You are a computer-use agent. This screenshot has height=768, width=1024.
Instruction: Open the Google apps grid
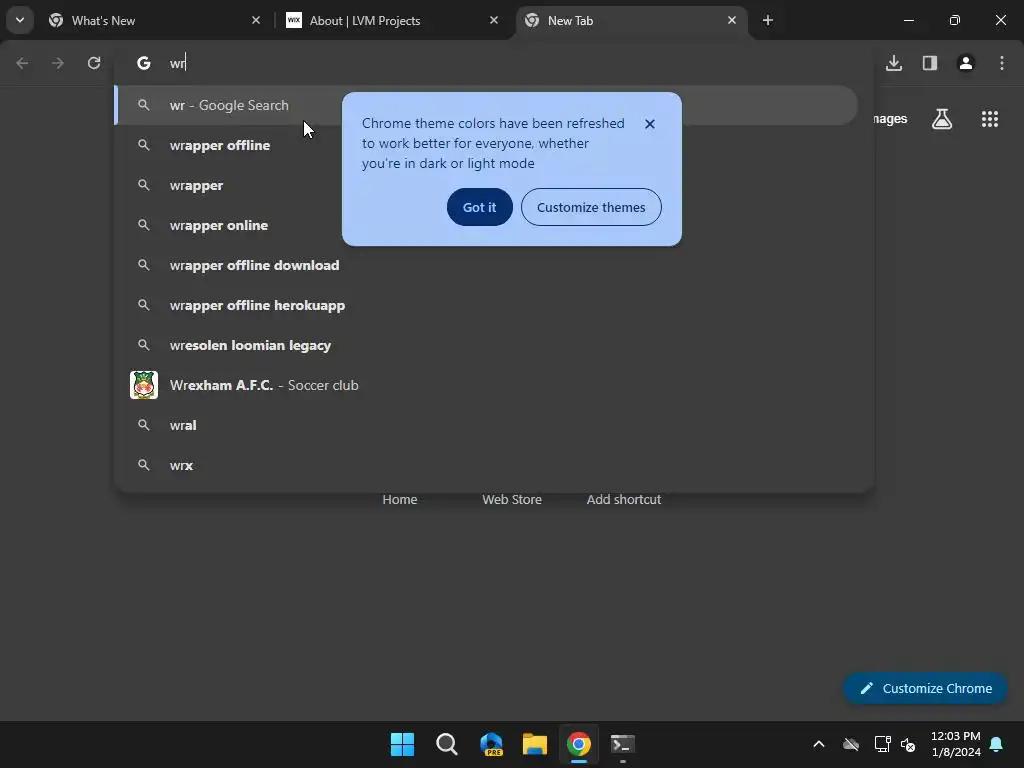pos(990,119)
